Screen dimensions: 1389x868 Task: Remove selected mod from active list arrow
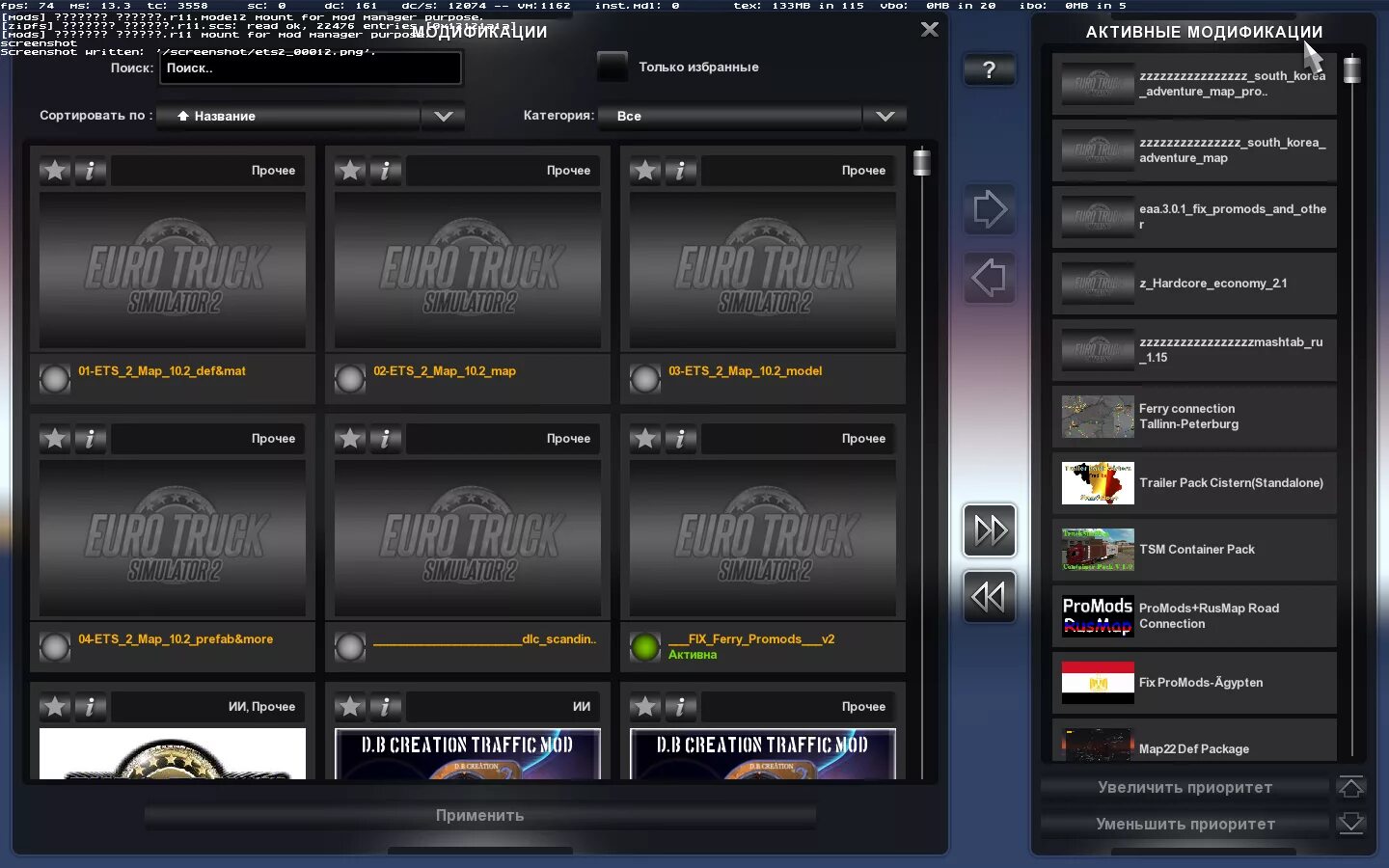pos(990,278)
